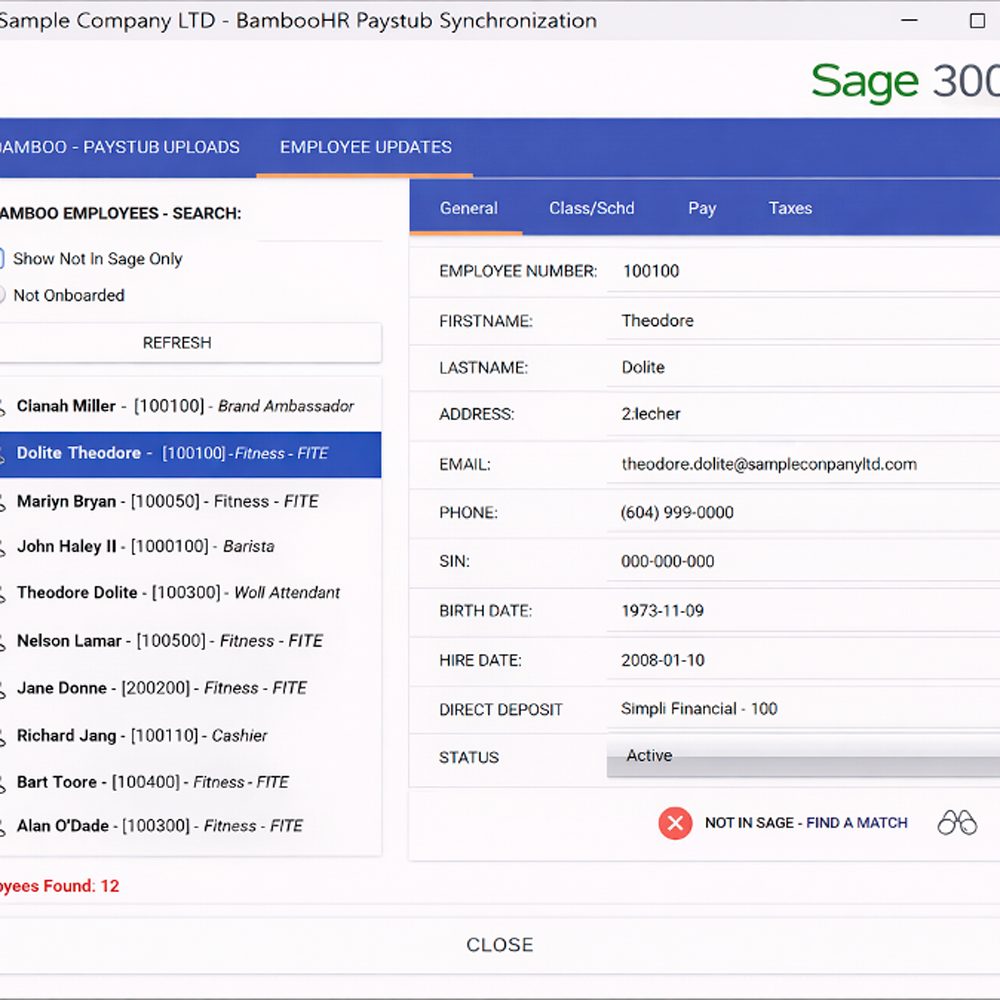
Task: Select the Employee Updates tab
Action: [x=365, y=147]
